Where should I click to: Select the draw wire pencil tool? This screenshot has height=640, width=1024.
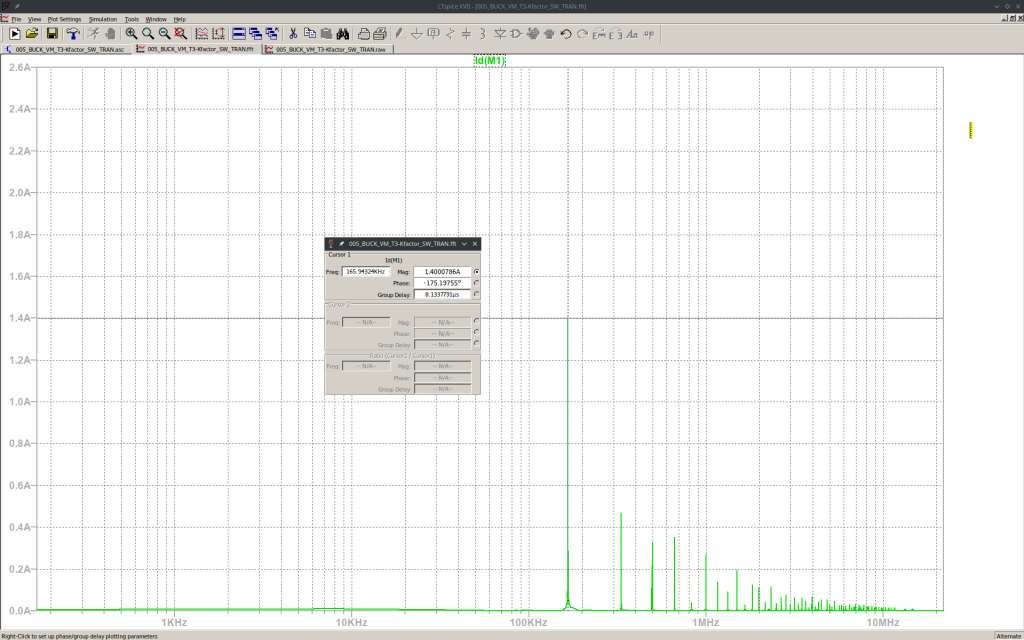click(400, 33)
